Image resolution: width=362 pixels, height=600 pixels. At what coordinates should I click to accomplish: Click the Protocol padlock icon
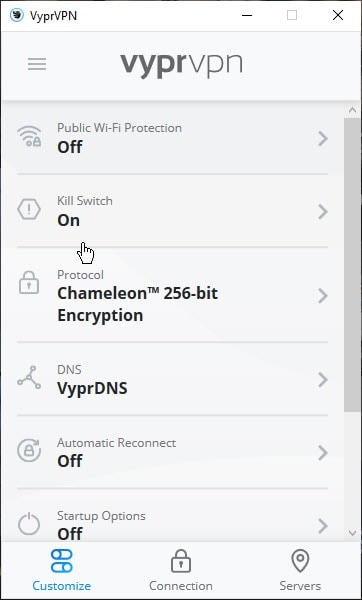[29, 283]
